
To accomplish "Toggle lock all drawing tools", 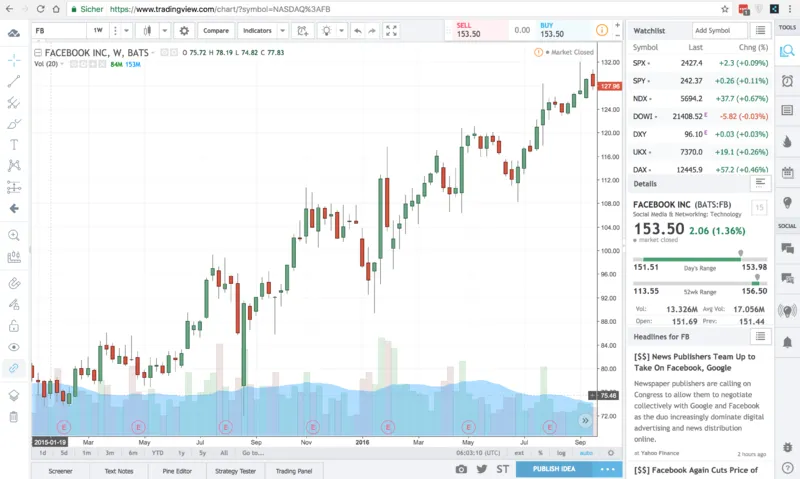I will pos(14,325).
